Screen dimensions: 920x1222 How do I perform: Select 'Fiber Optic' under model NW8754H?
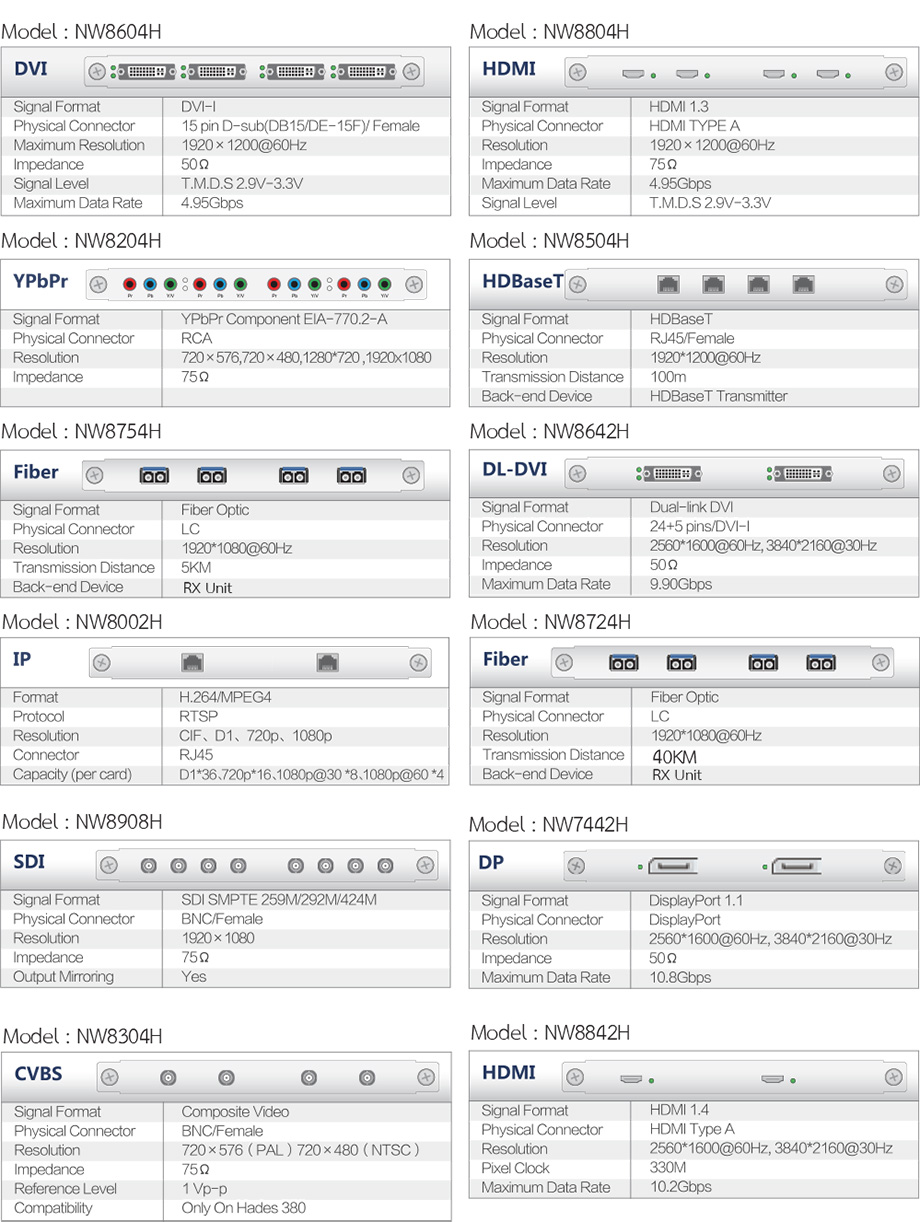tap(215, 510)
